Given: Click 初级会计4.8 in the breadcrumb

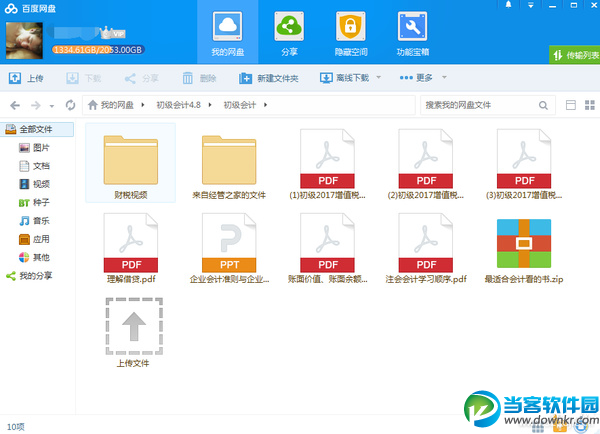Looking at the screenshot, I should coord(178,105).
